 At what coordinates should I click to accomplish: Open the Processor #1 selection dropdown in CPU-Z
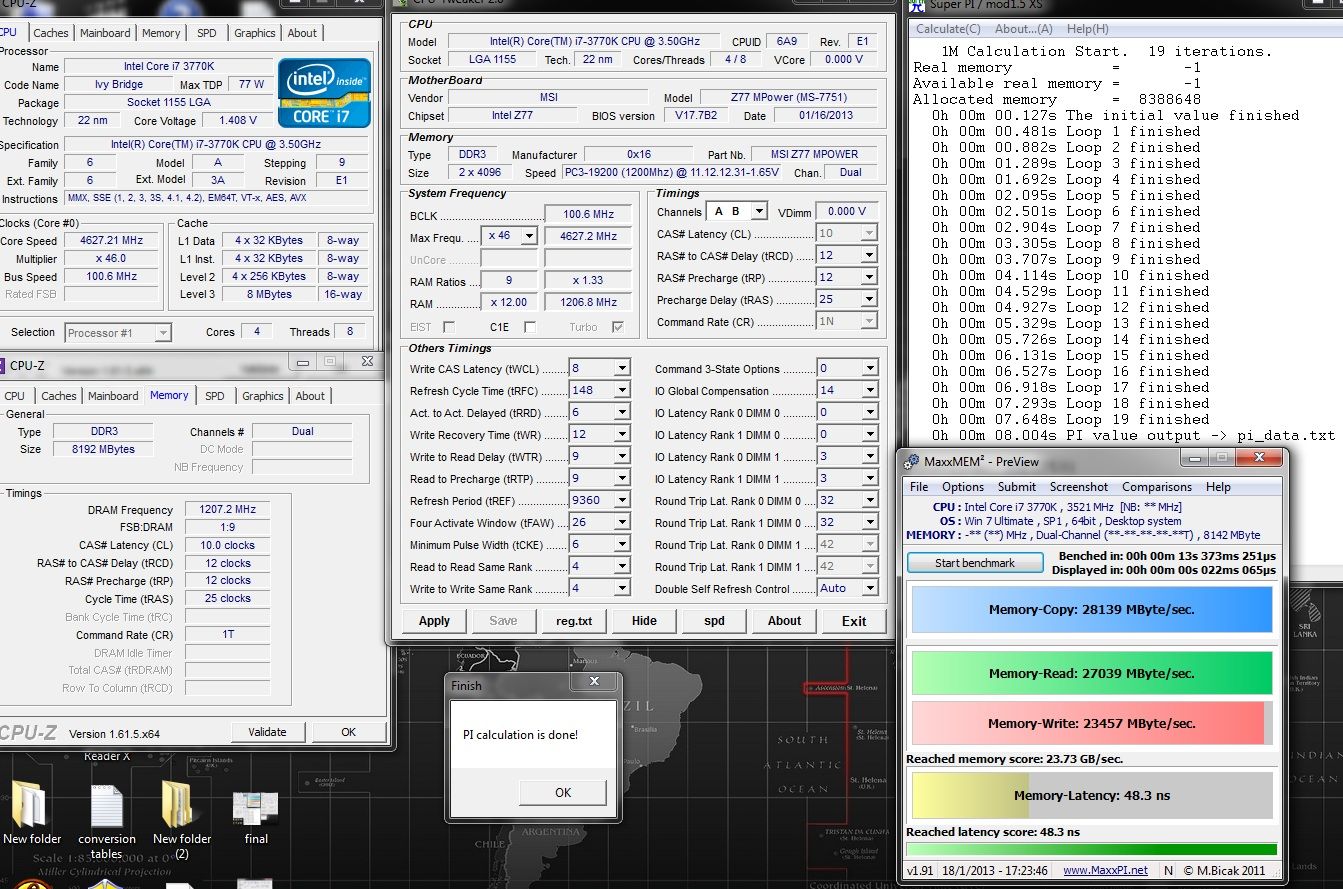[x=163, y=332]
